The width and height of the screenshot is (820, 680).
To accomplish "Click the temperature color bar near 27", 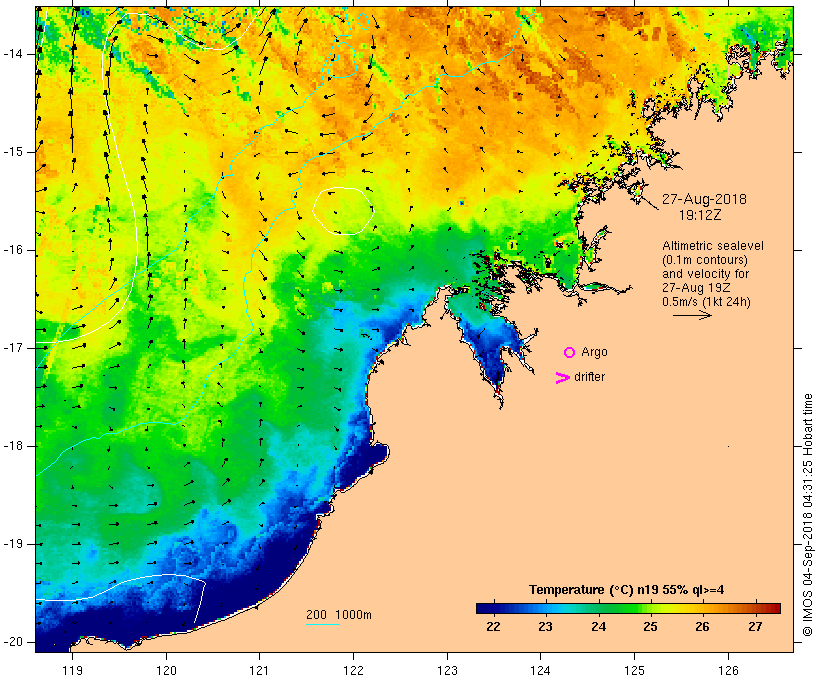I will [755, 608].
